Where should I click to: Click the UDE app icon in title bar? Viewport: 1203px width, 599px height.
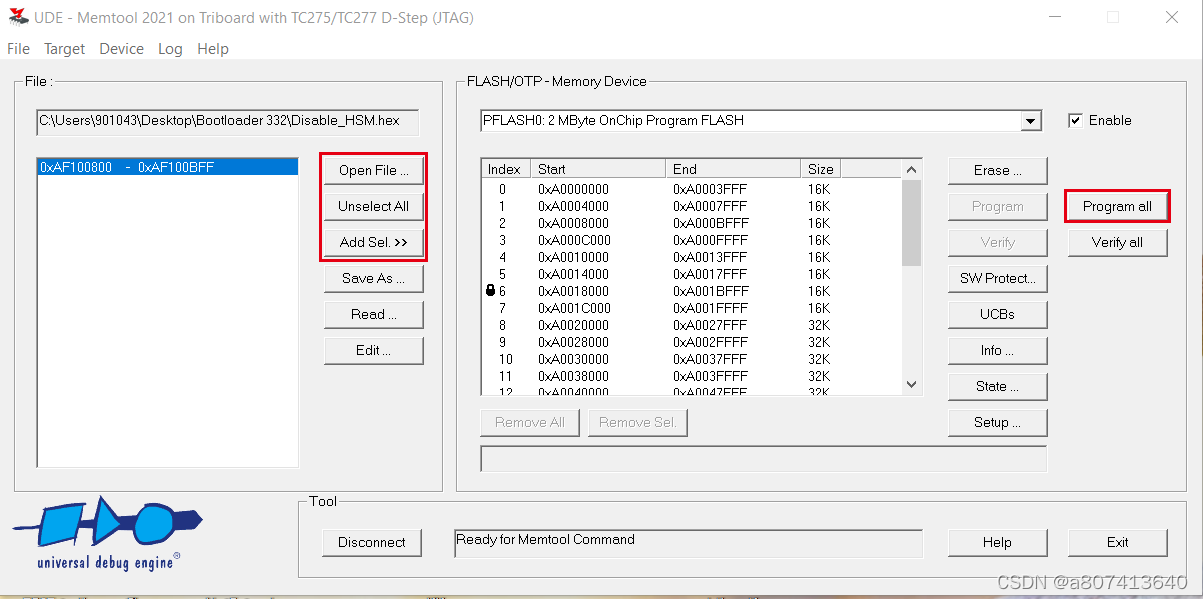18,17
